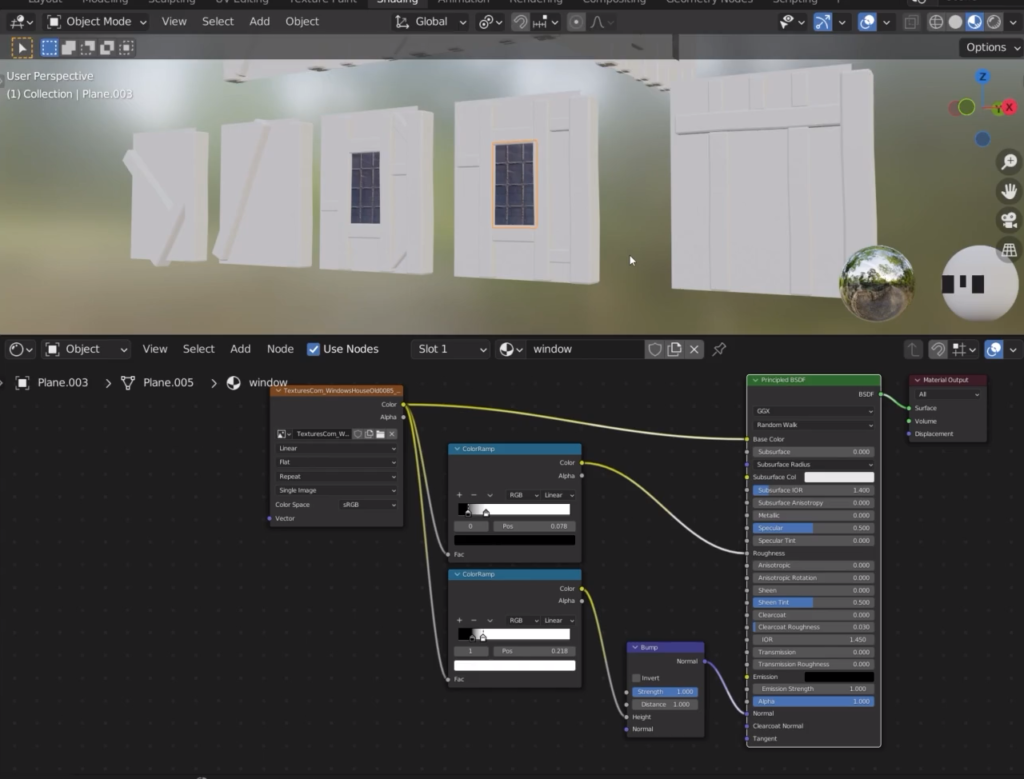Enable Invert on the Bump node

(x=637, y=678)
